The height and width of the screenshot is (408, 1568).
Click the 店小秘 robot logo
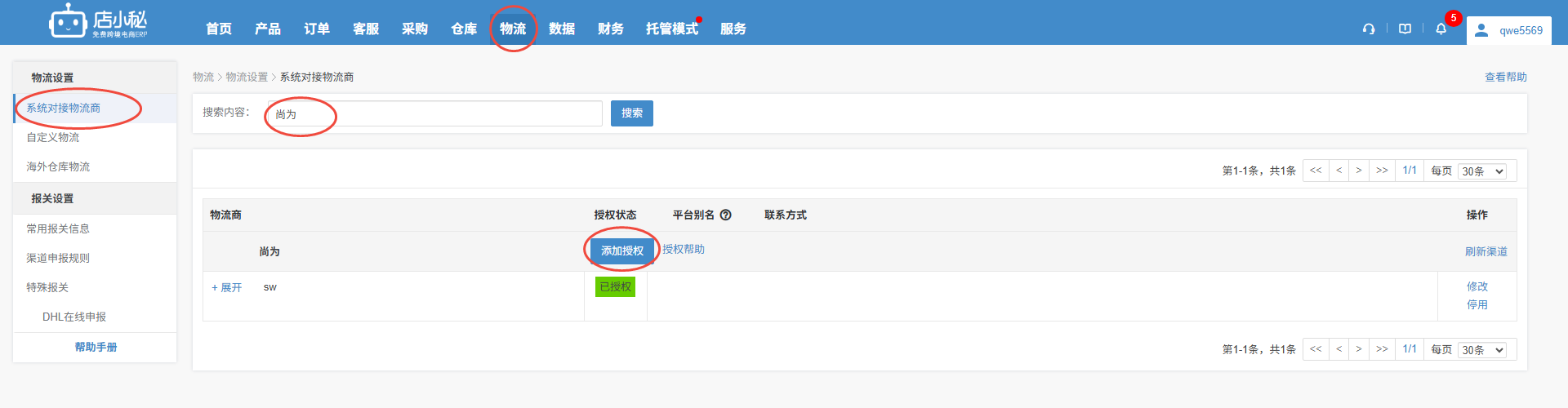(98, 22)
